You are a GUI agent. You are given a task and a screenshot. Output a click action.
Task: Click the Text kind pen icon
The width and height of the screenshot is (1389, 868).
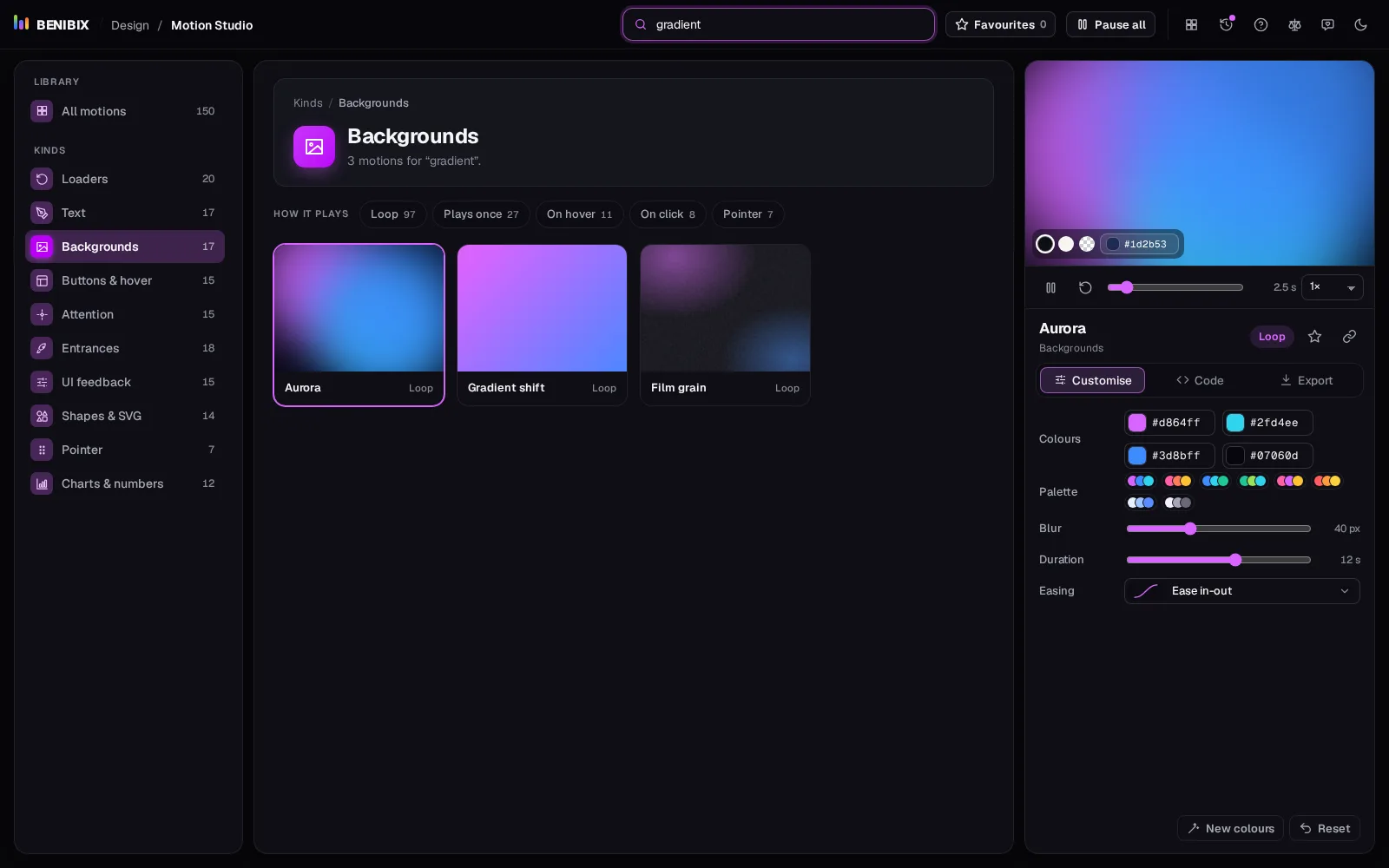(42, 213)
